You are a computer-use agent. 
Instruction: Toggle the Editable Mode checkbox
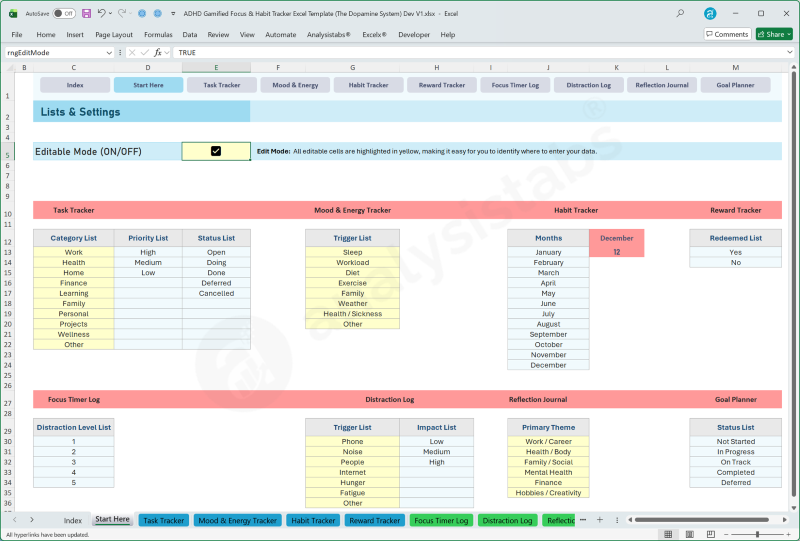click(x=216, y=151)
